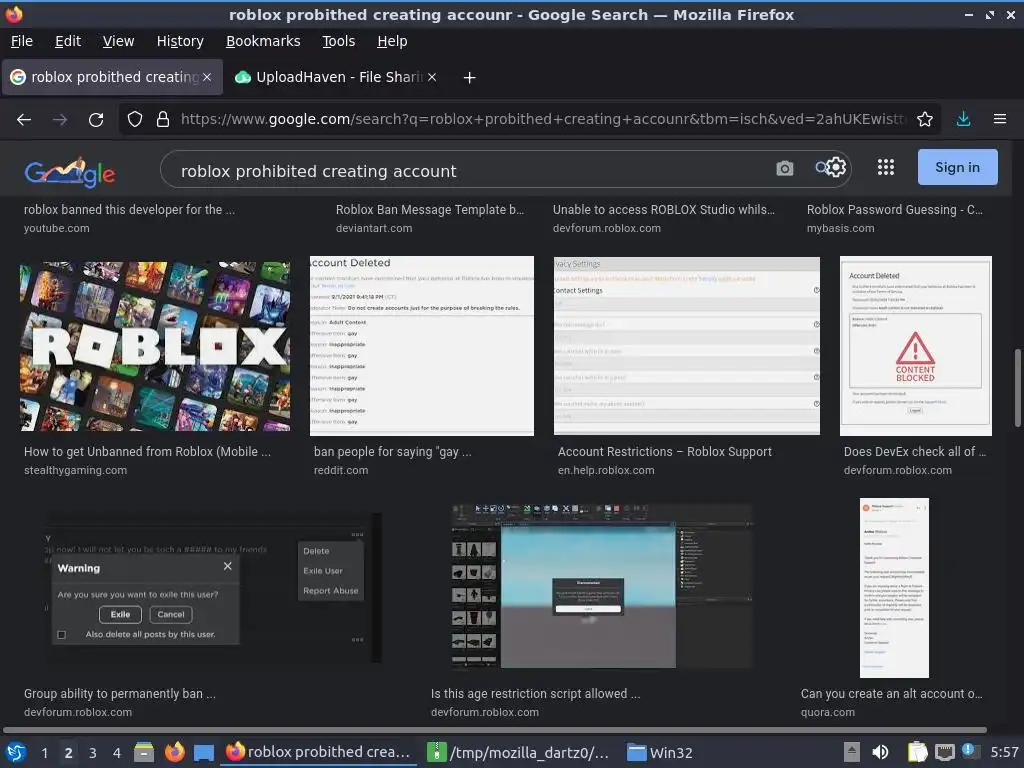Search by image using the camera icon

(784, 168)
